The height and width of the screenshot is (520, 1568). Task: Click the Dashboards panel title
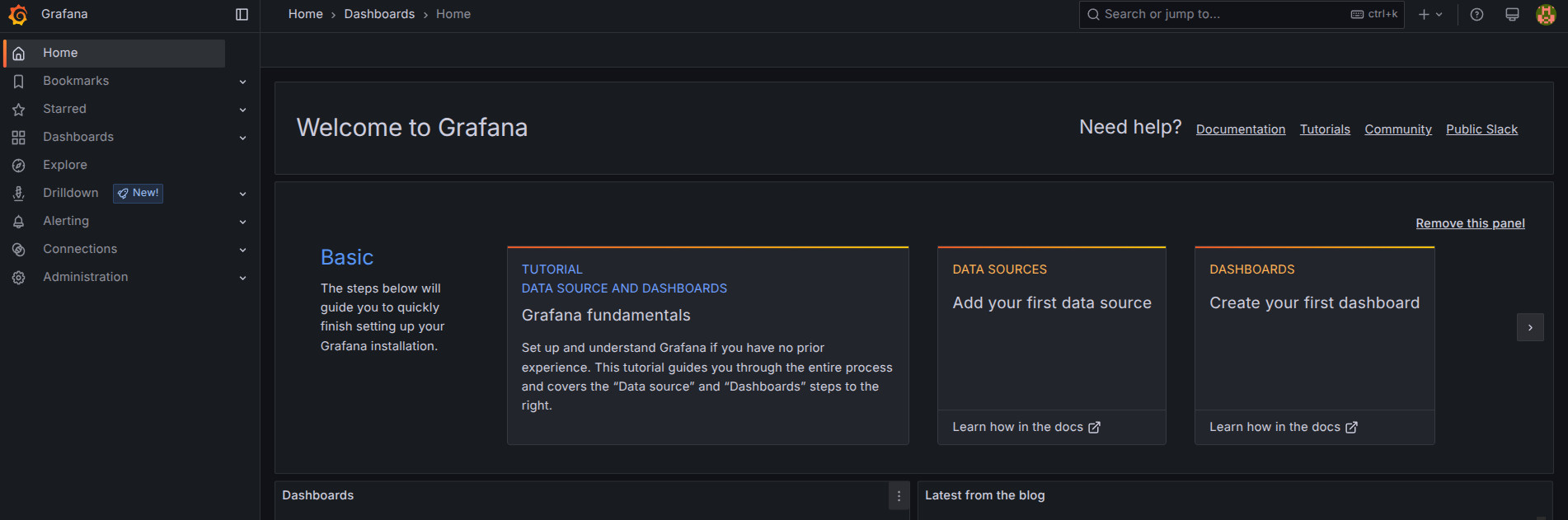tap(317, 495)
